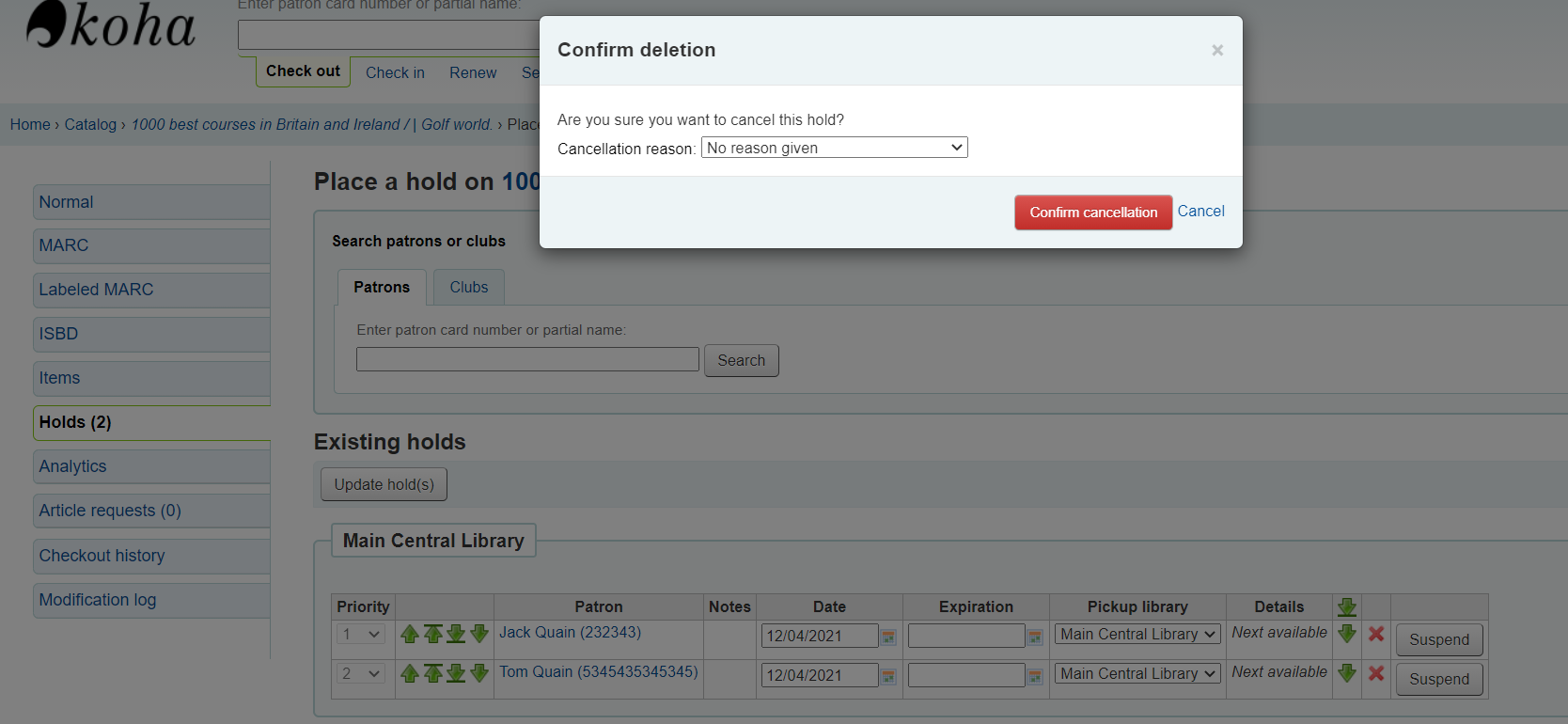This screenshot has height=724, width=1568.
Task: Open Modification log in the sidebar
Action: point(151,600)
